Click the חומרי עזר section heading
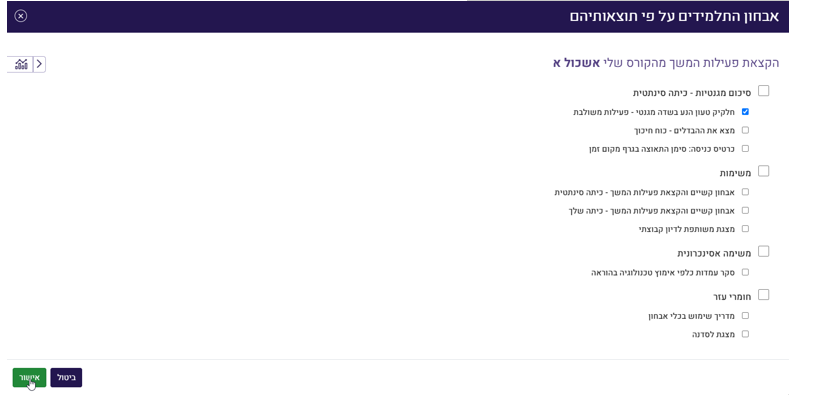 click(732, 297)
